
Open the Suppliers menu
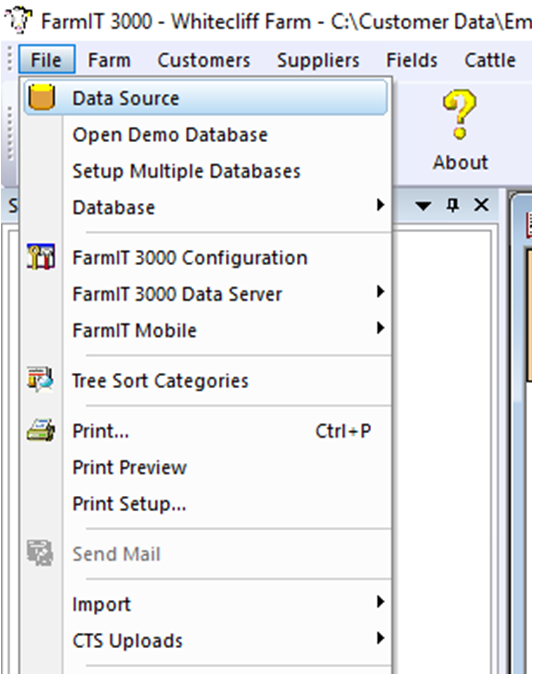[x=318, y=60]
